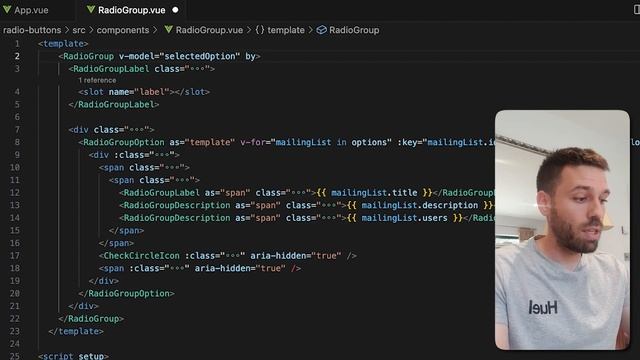The width and height of the screenshot is (640, 360).
Task: Click 'mailingList.title' interpolation
Action: [374, 193]
